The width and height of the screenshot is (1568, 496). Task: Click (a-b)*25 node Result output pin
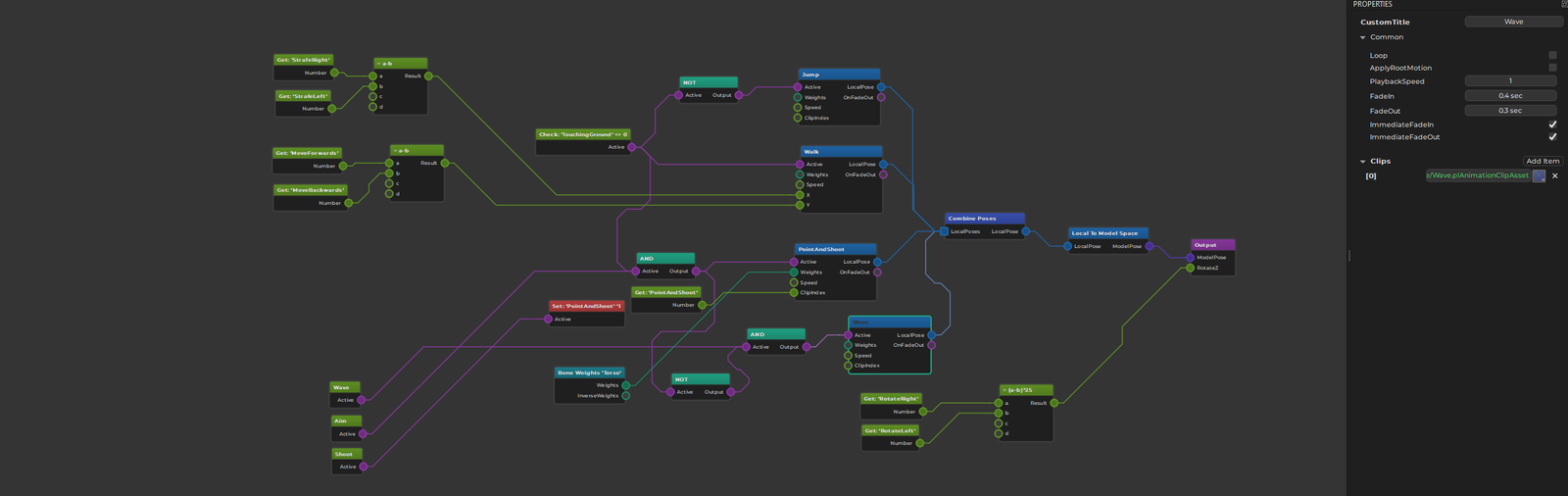click(x=1054, y=403)
